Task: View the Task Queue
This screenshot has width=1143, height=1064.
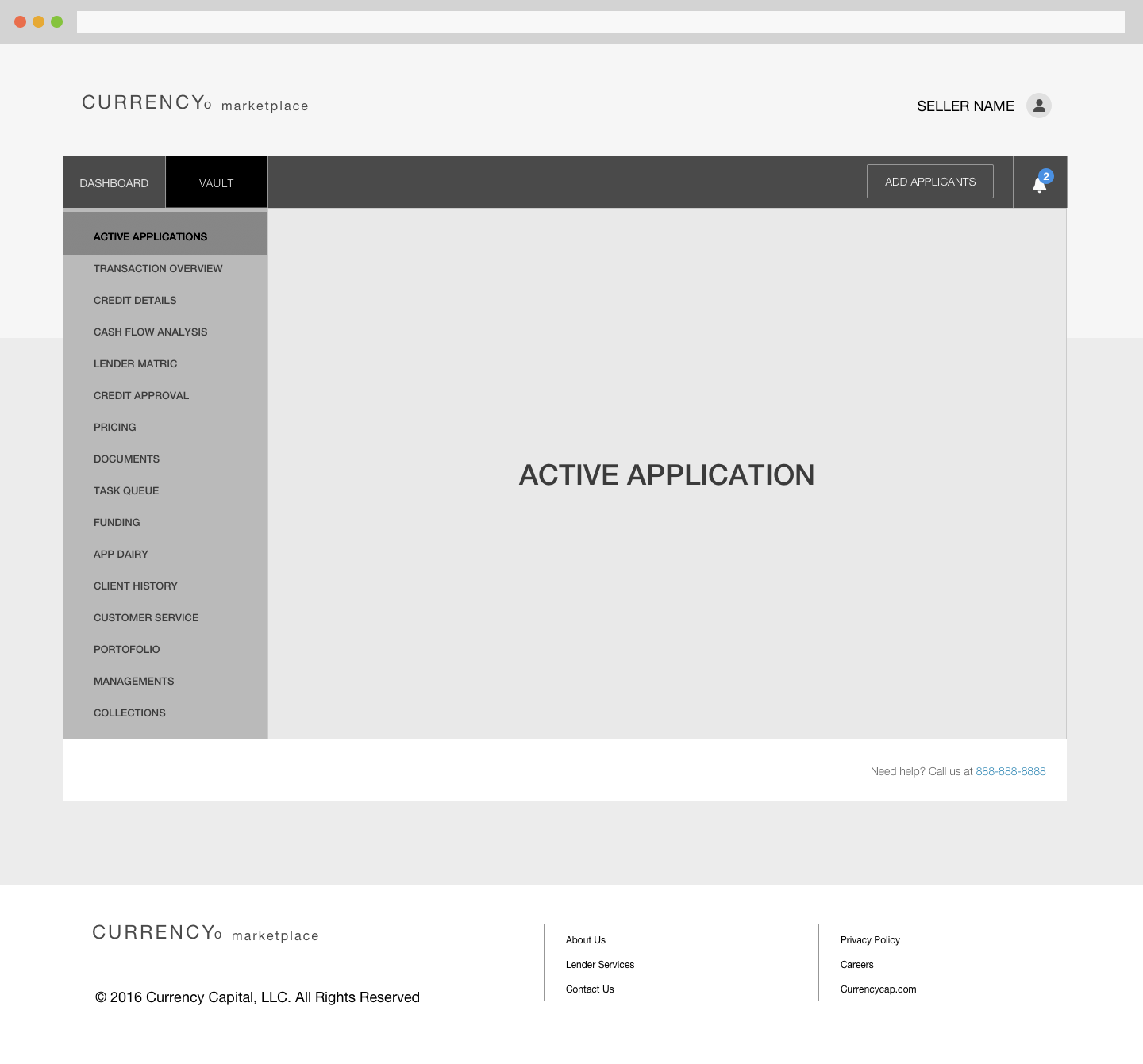Action: click(x=126, y=490)
